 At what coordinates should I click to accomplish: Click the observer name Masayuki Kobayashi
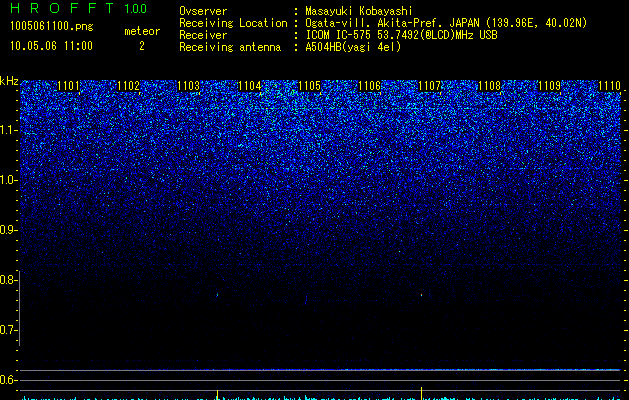359,11
